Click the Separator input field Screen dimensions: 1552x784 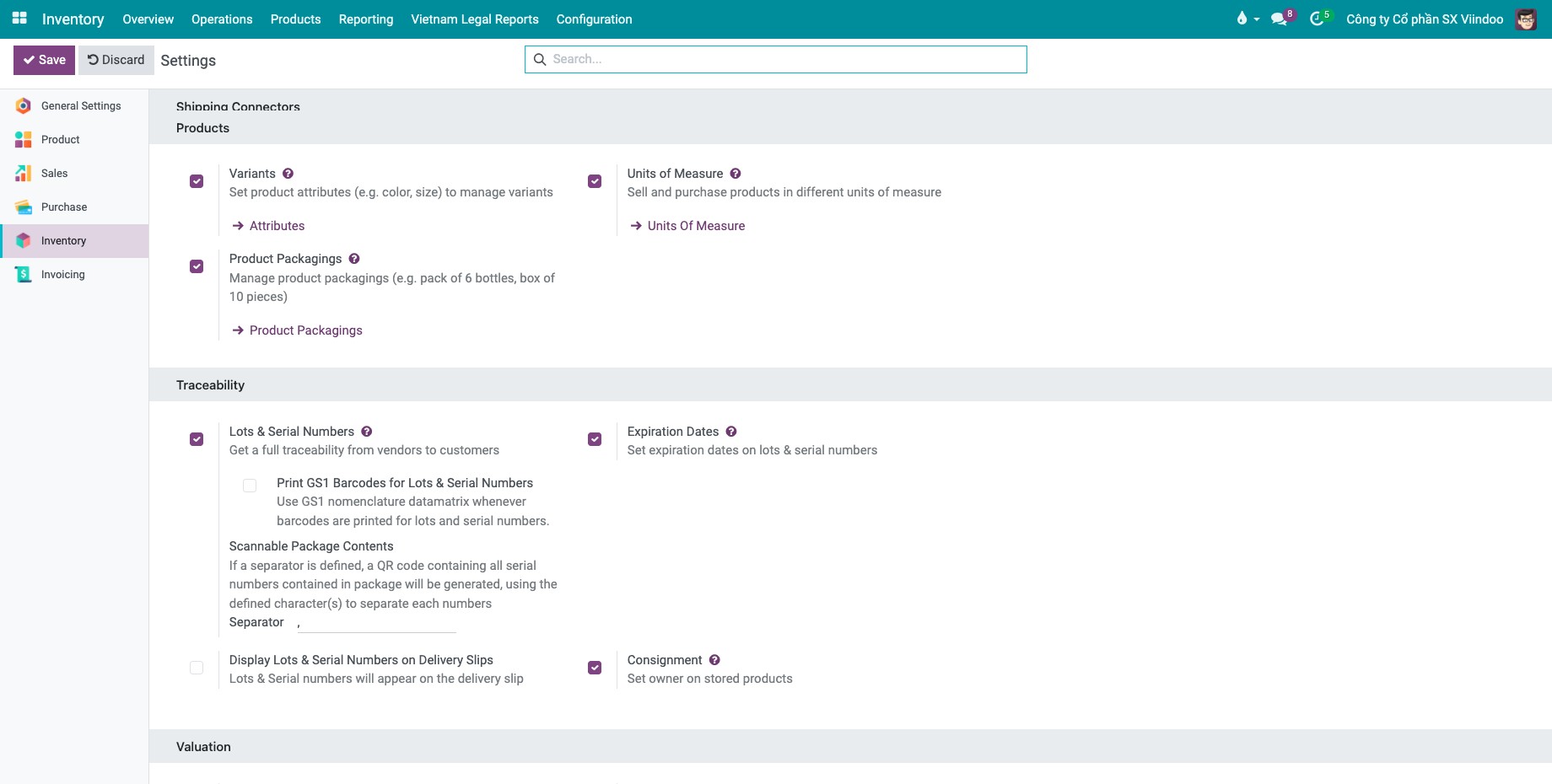coord(376,623)
